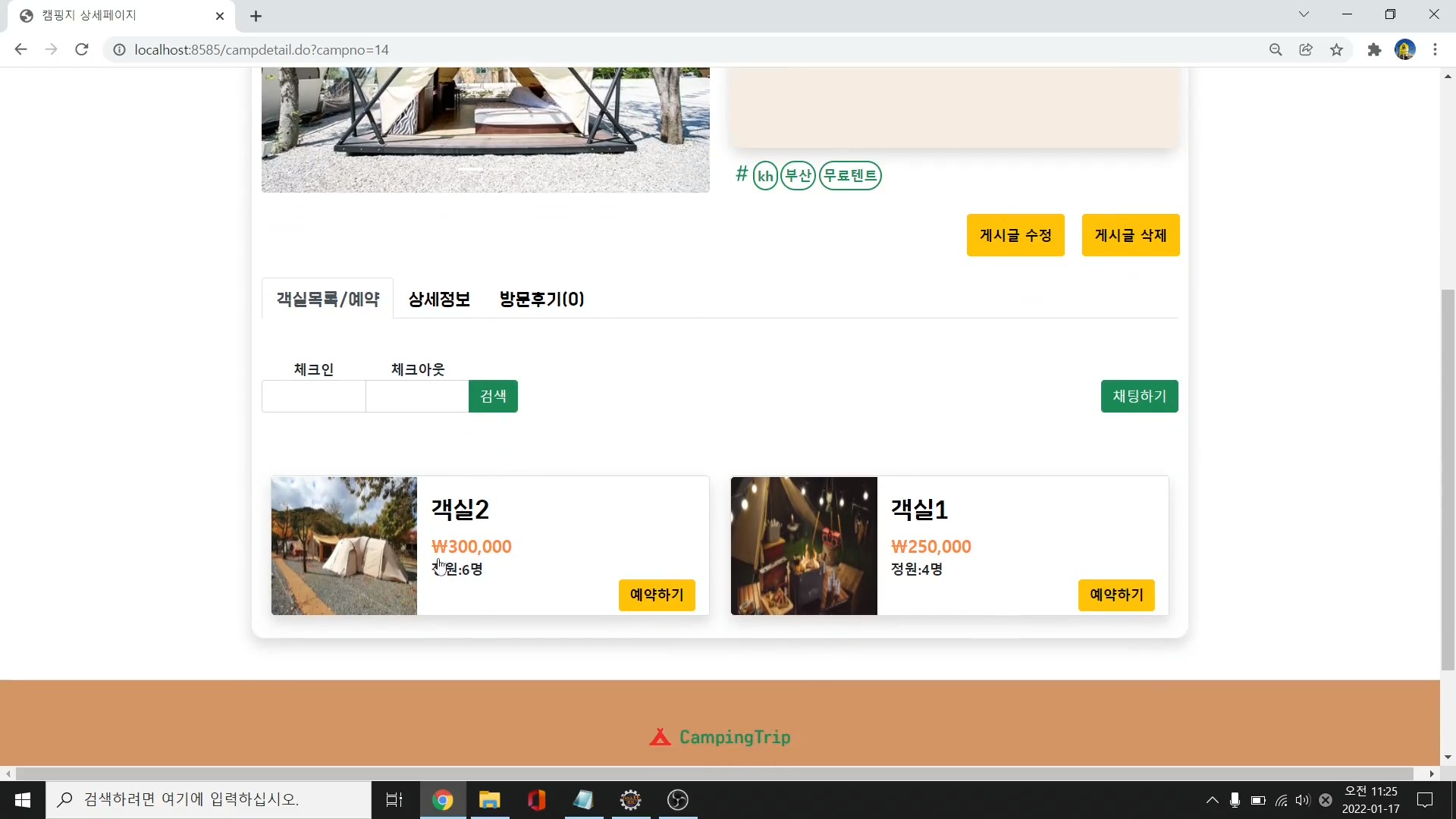Expand the tab search chevron
Screen dimensions: 1456x819
pos(1304,14)
